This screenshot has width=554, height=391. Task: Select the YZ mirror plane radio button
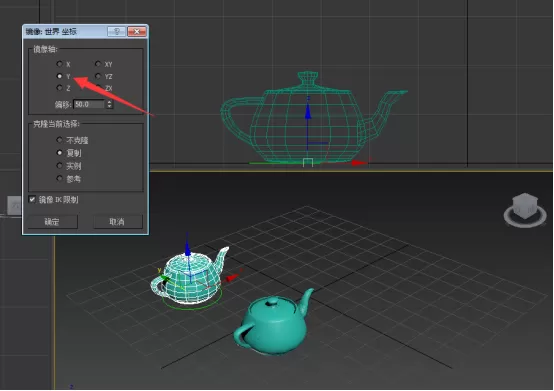(x=98, y=76)
